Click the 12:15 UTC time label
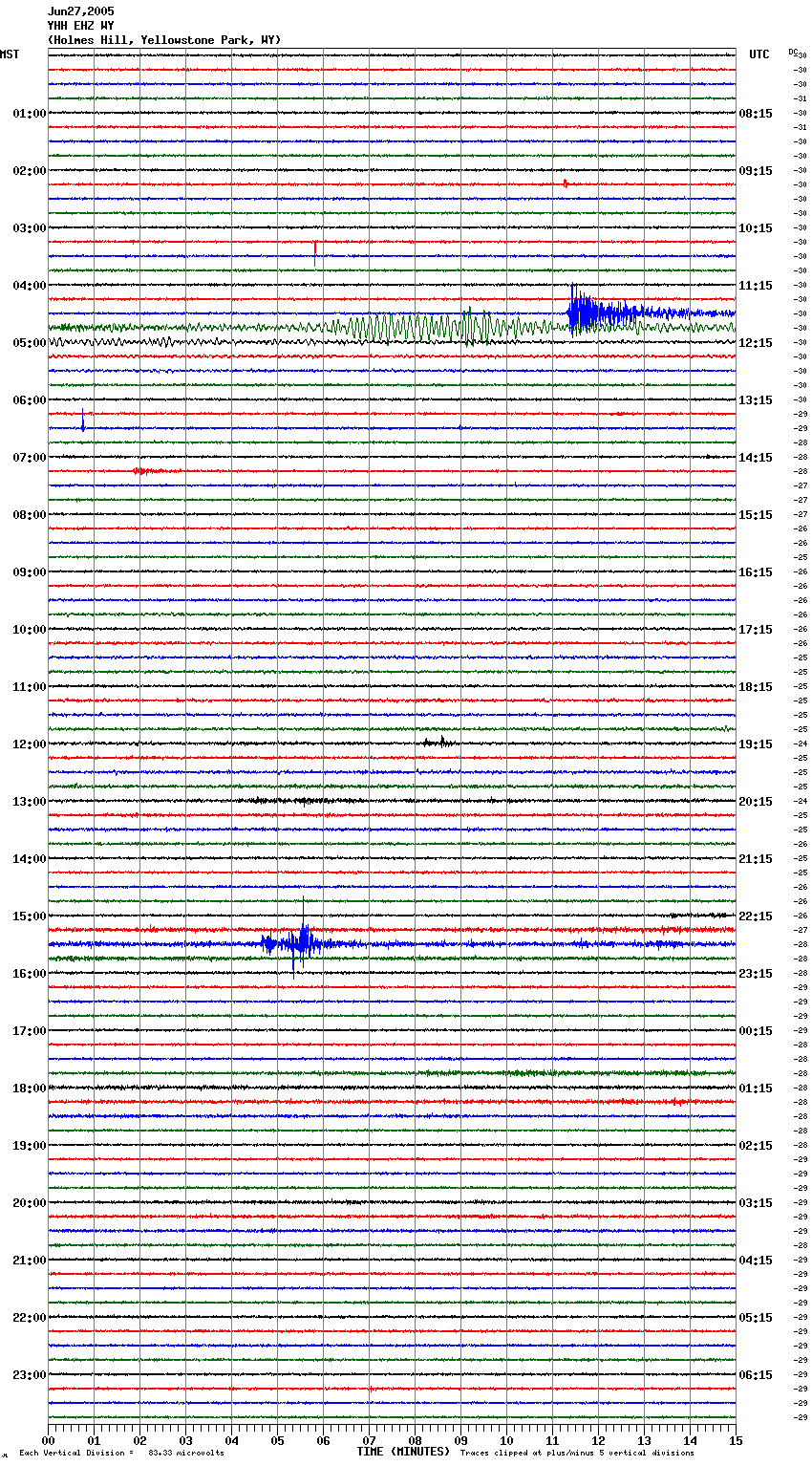The height and width of the screenshot is (1466, 812). click(x=756, y=343)
